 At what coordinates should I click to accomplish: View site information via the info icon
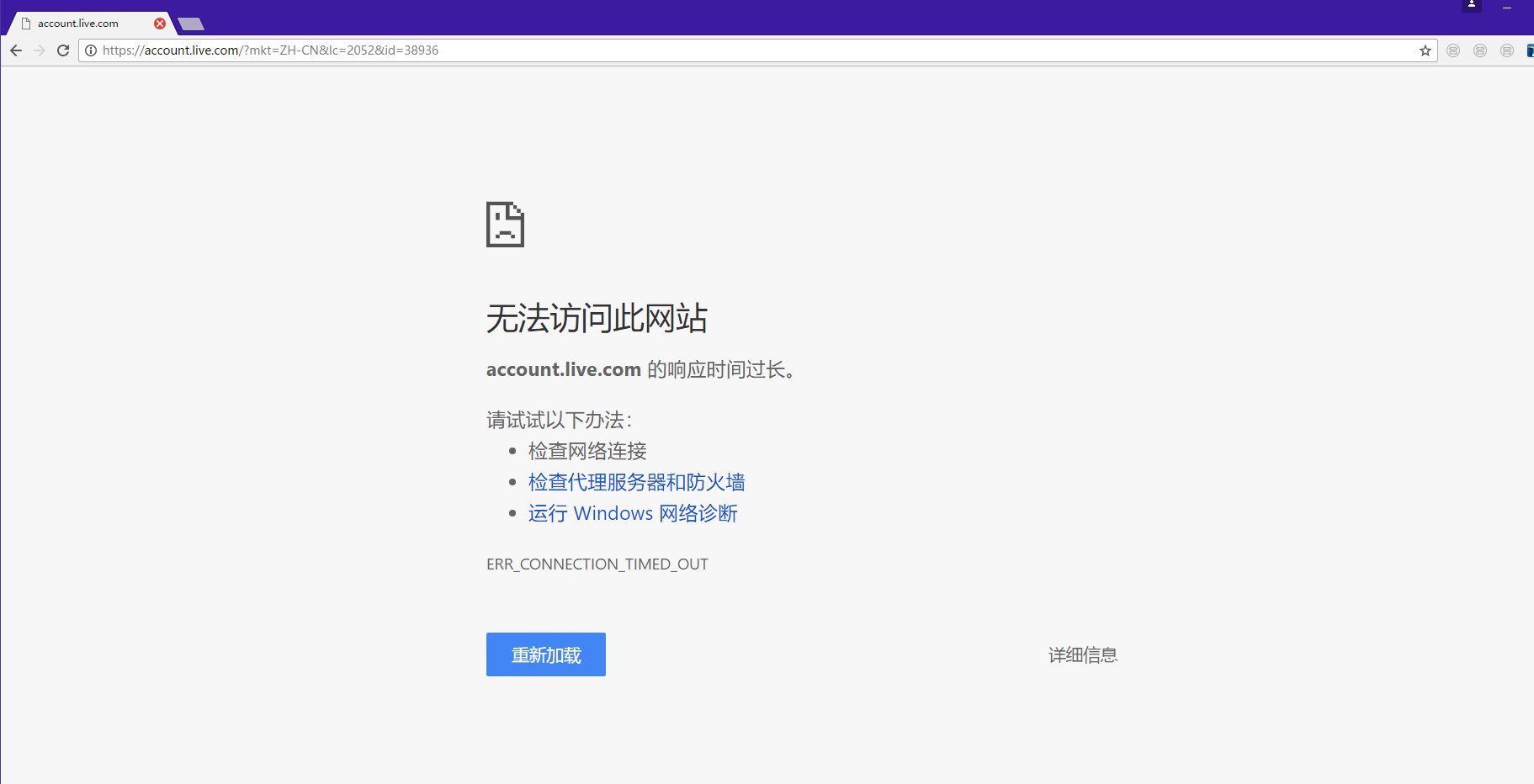tap(91, 50)
